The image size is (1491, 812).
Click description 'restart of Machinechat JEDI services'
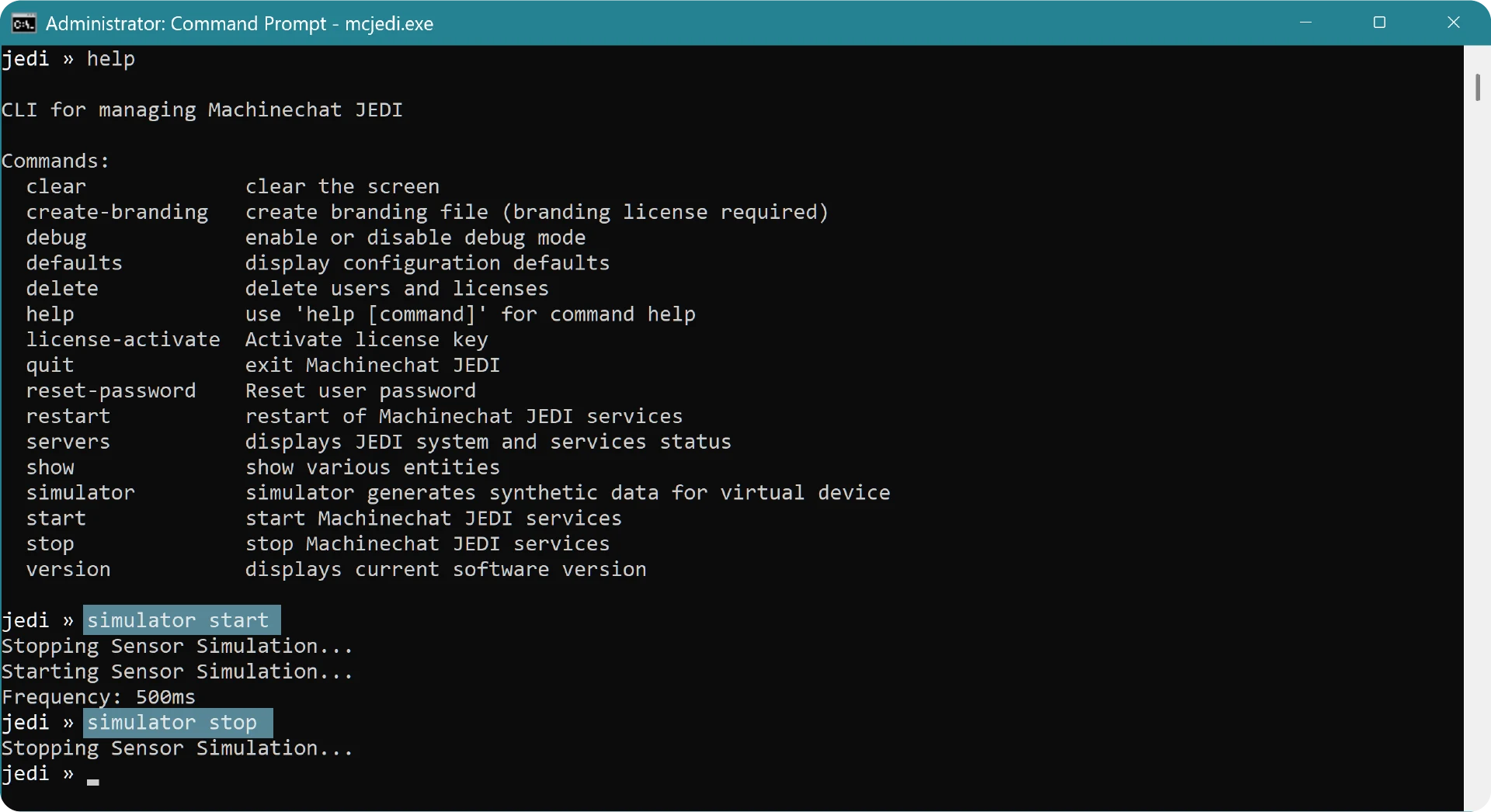pyautogui.click(x=464, y=417)
